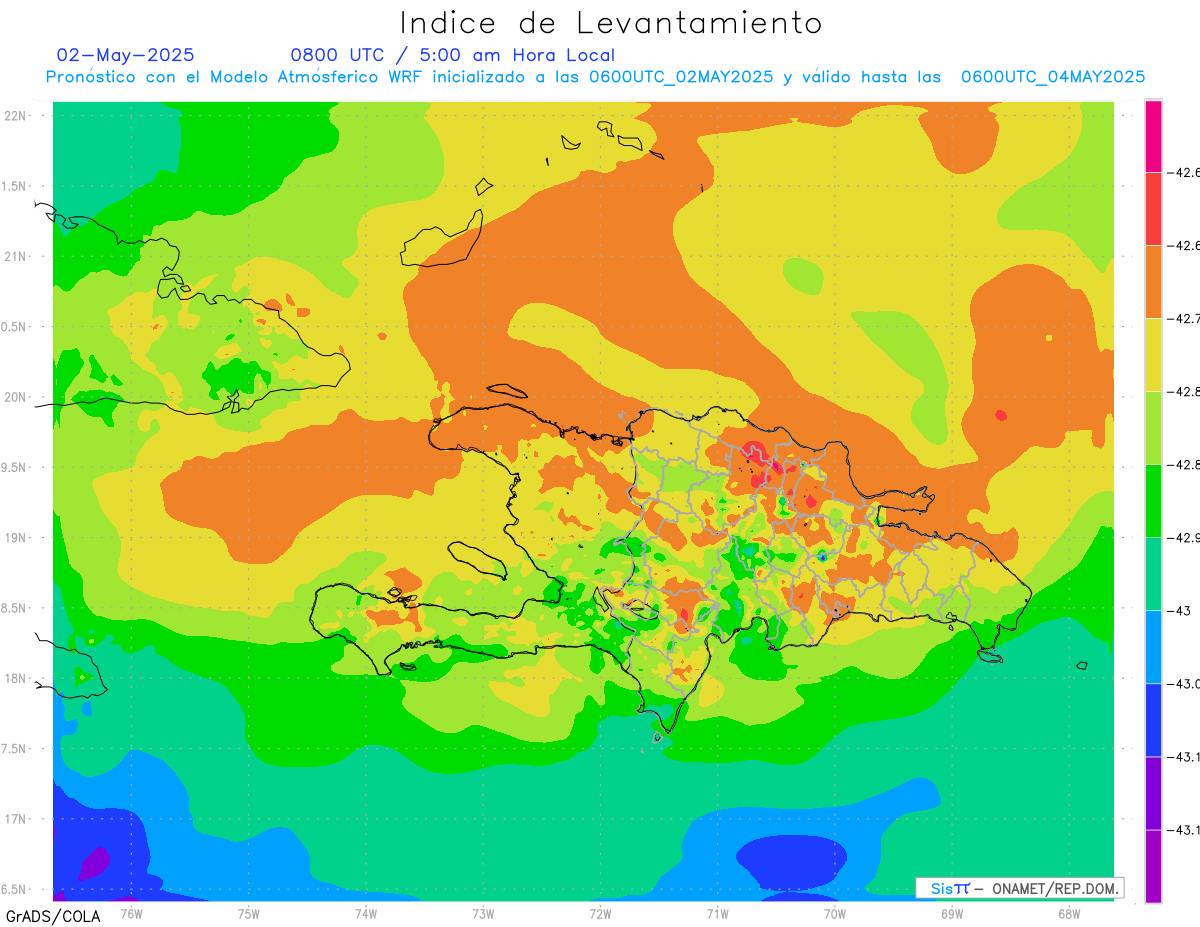Click the '68W' longitude label
The height and width of the screenshot is (927, 1200).
coord(1069,913)
